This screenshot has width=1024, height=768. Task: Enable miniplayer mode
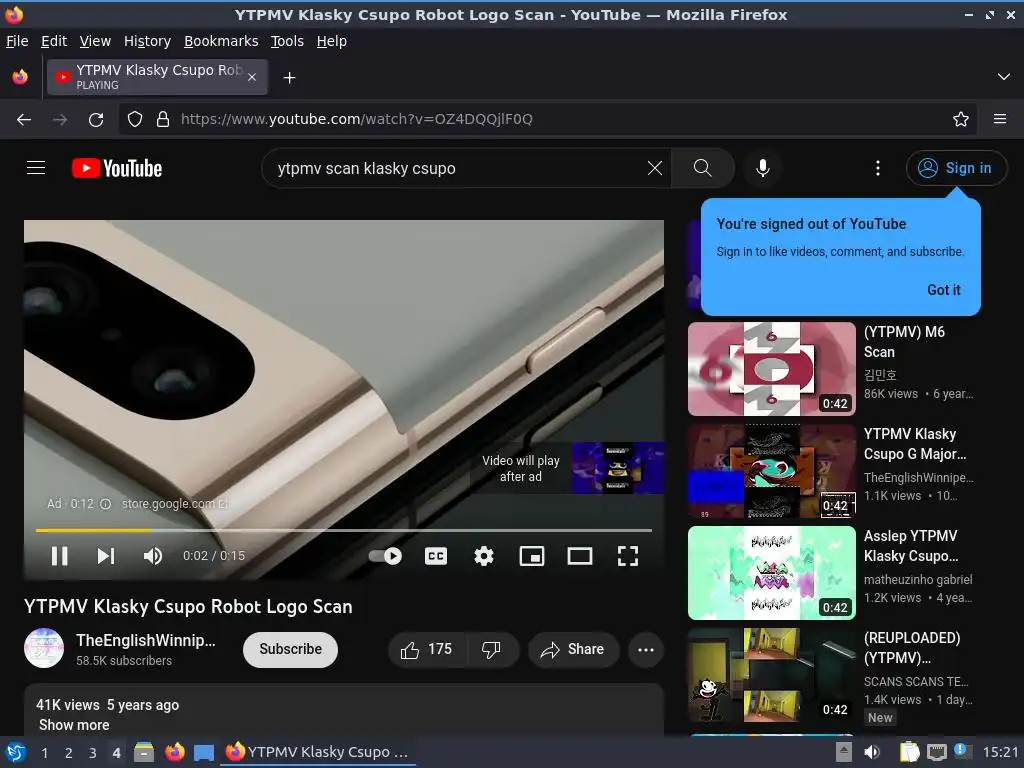(x=532, y=556)
